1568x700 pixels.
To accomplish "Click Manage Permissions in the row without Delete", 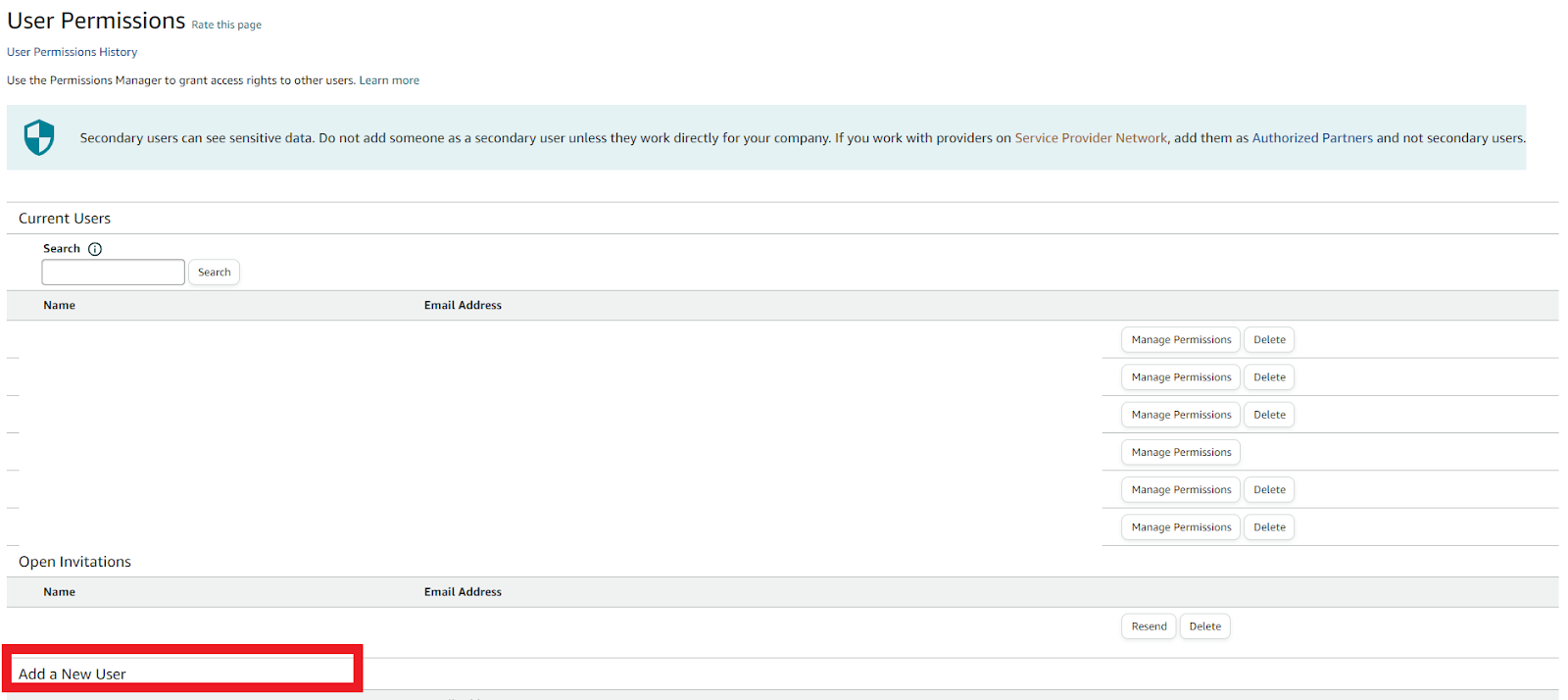I will [1181, 452].
